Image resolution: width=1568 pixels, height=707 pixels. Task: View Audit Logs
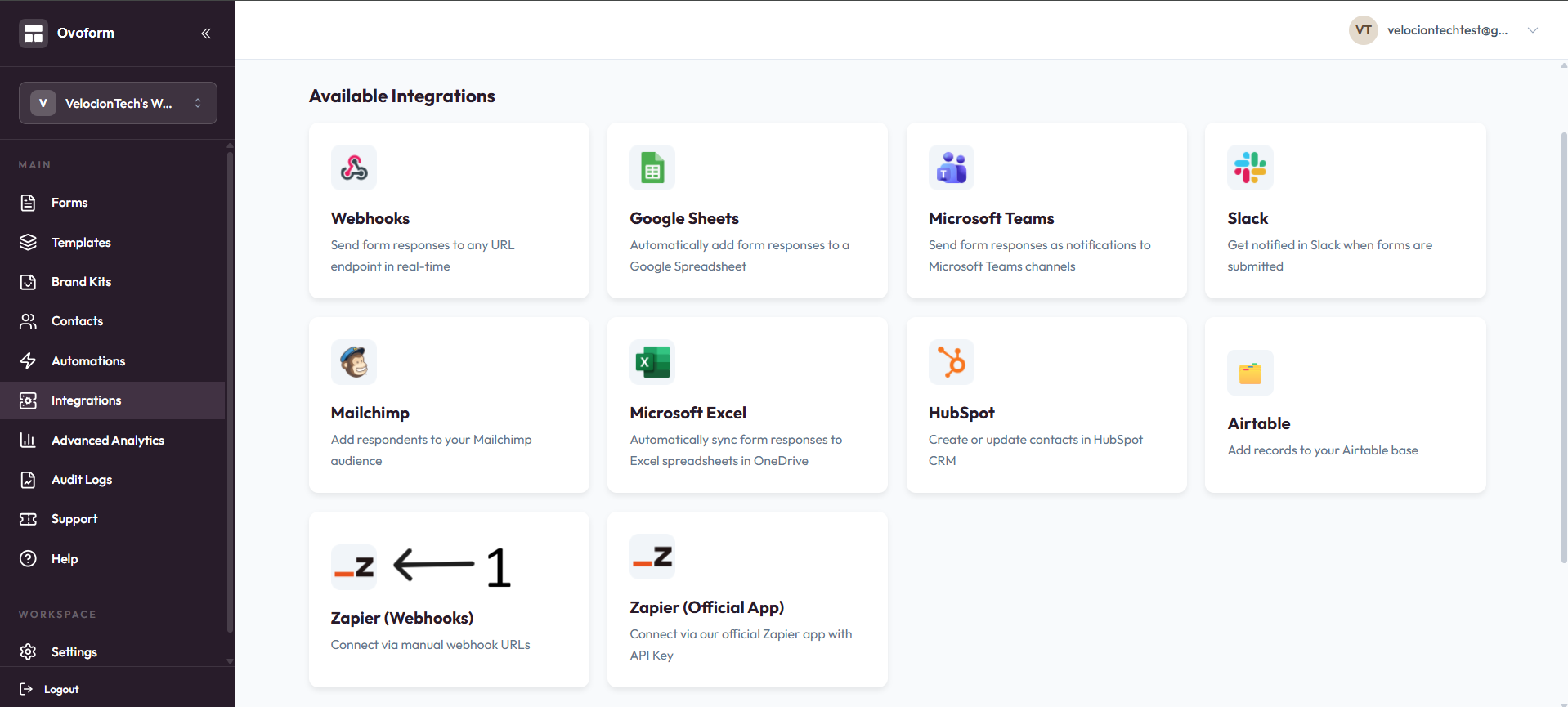coord(82,480)
